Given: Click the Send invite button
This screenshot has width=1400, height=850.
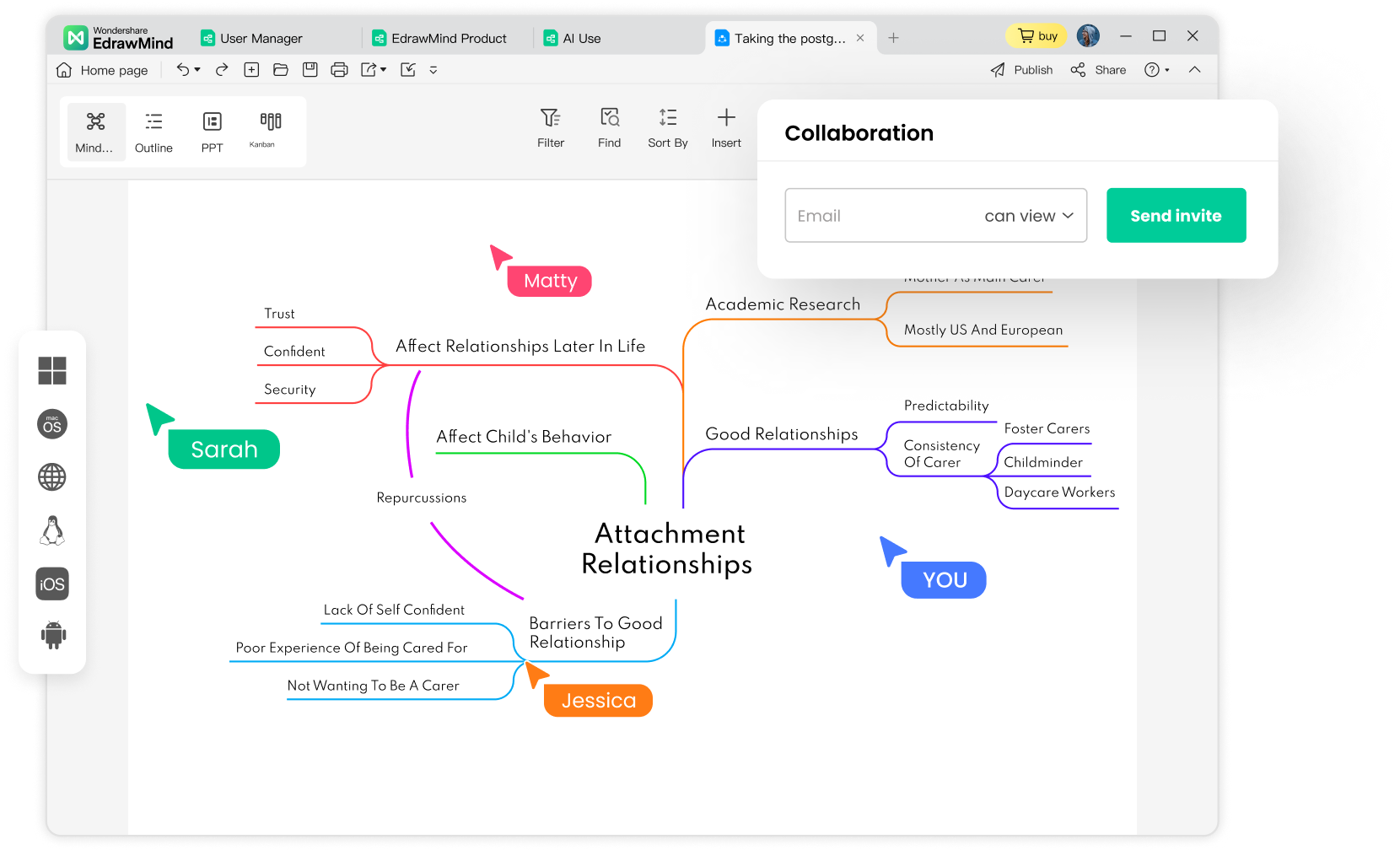Looking at the screenshot, I should coord(1176,215).
